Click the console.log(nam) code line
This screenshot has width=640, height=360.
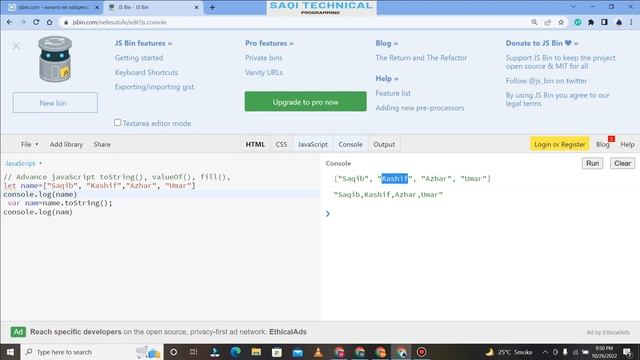pyautogui.click(x=38, y=212)
